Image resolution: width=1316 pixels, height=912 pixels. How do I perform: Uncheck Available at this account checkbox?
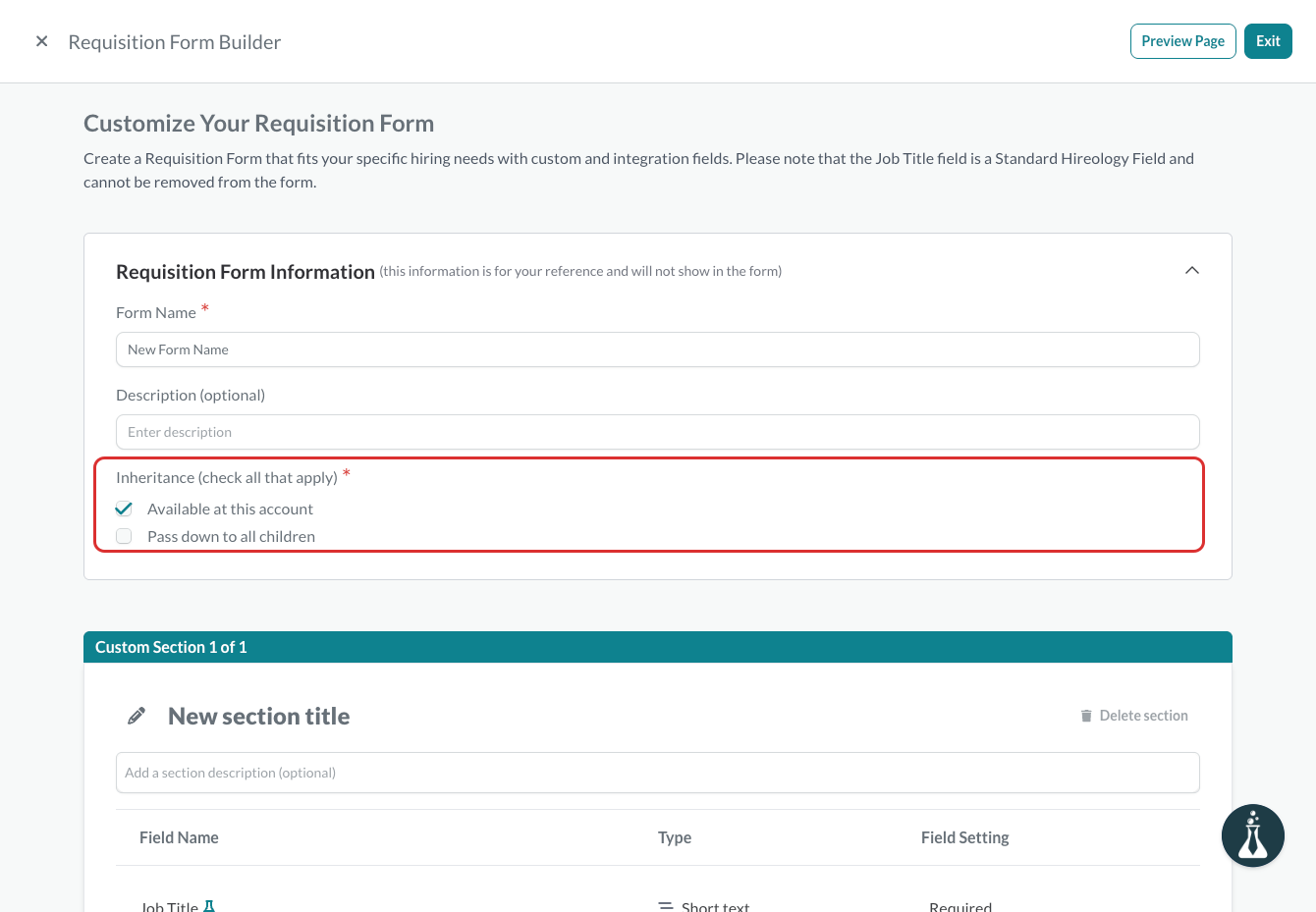pos(124,509)
